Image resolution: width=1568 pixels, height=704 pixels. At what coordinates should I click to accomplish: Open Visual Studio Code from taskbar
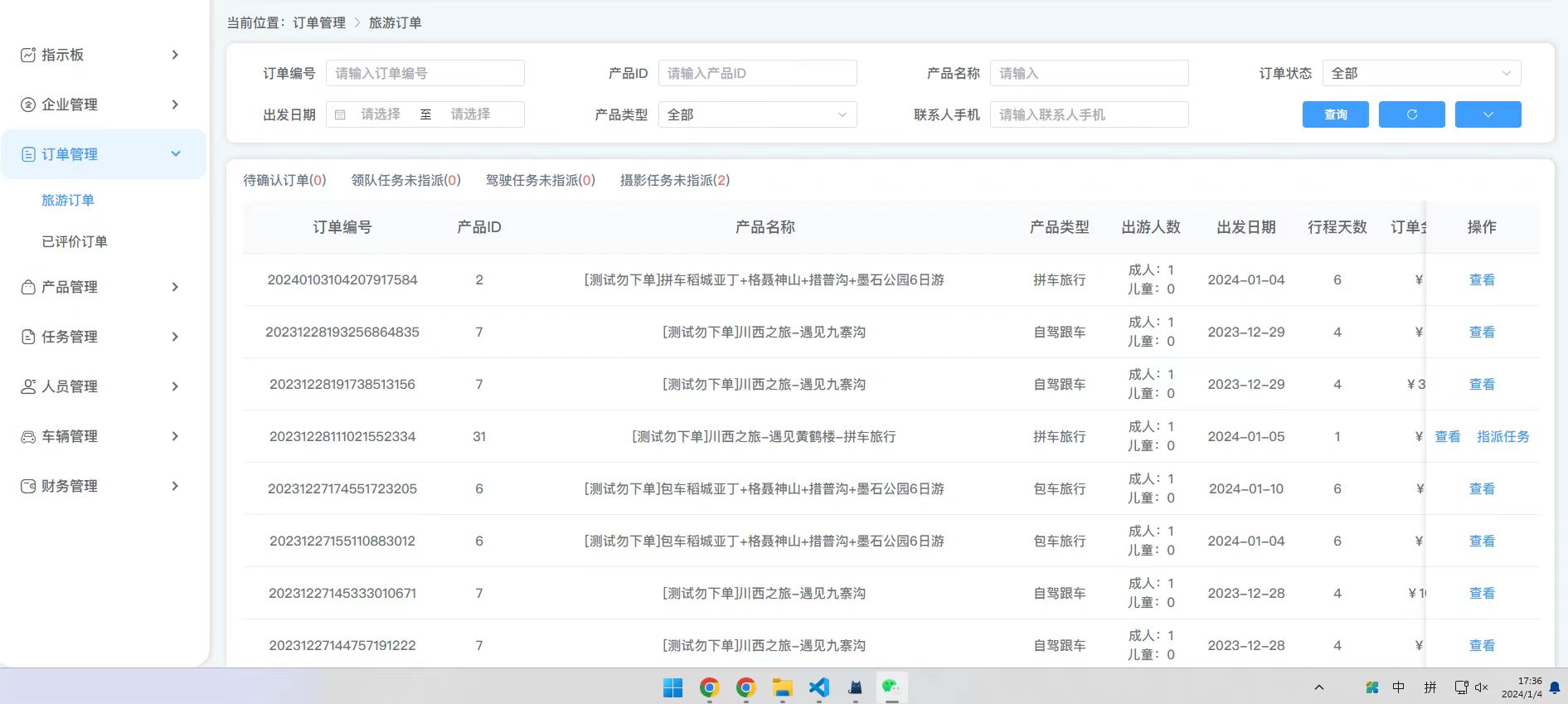(818, 687)
